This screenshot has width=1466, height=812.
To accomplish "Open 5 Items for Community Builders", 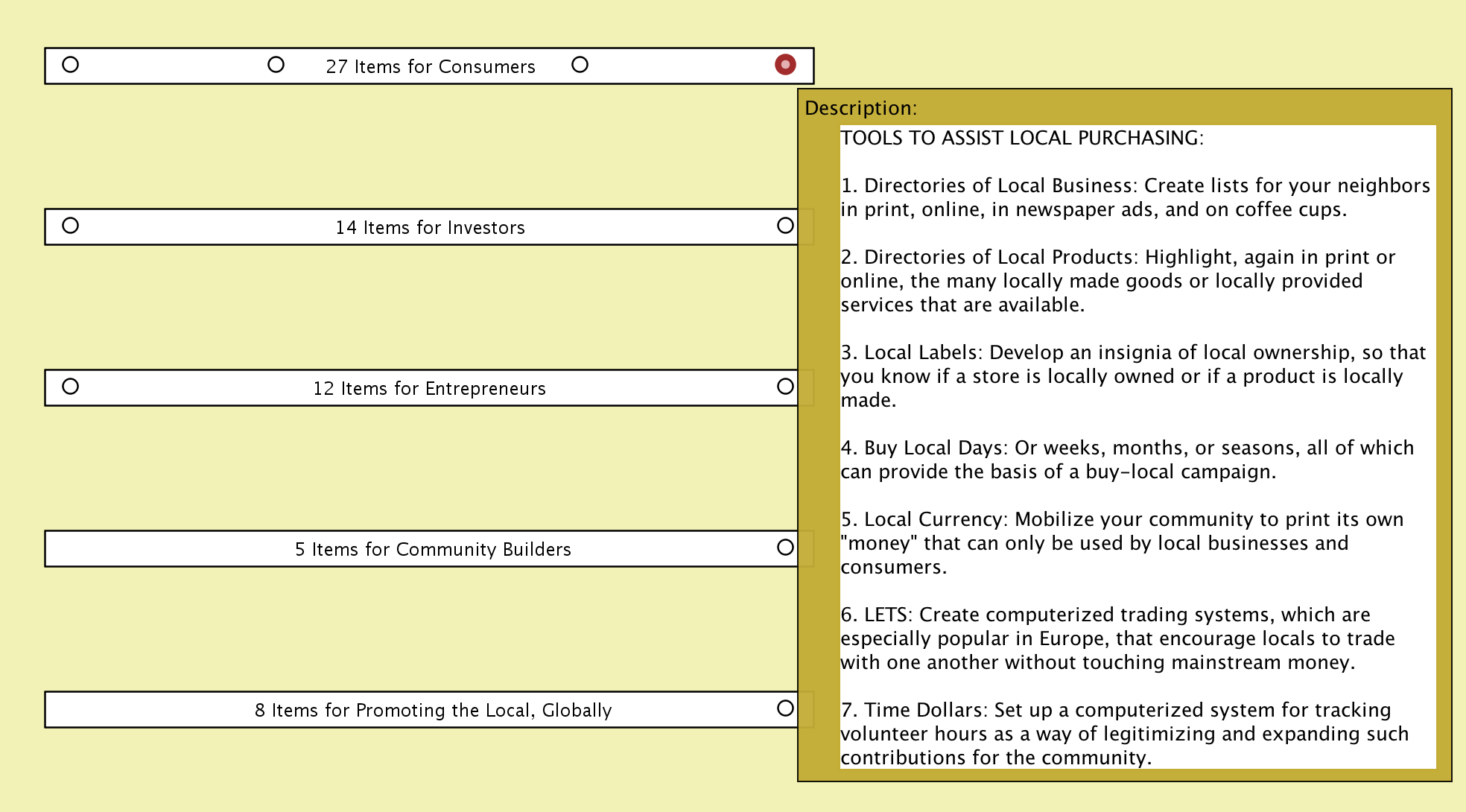I will (433, 550).
